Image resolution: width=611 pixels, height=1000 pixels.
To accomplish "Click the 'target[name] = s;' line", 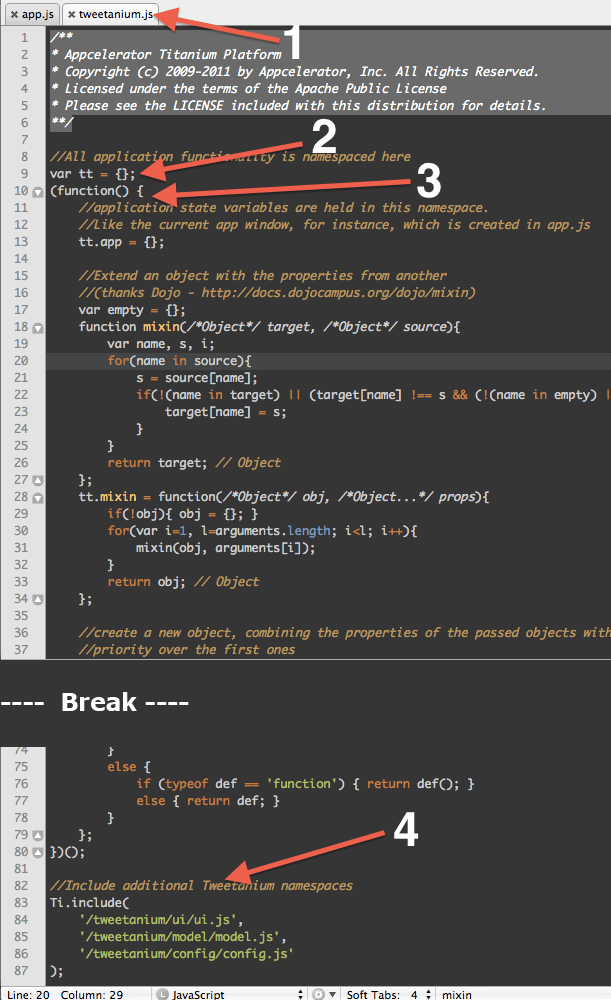I will coord(226,412).
